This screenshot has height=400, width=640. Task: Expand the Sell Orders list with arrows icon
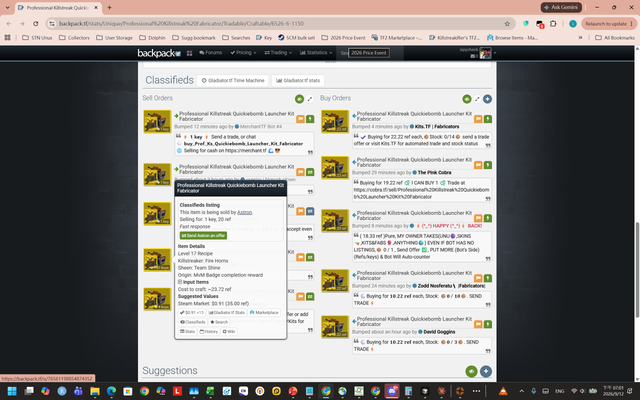point(310,99)
